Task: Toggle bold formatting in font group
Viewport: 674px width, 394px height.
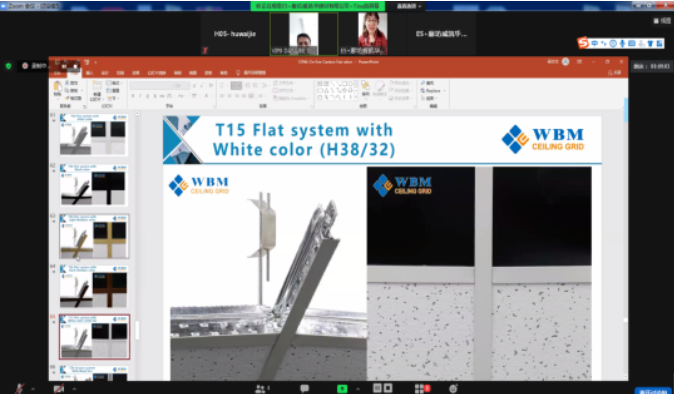Action: pyautogui.click(x=133, y=96)
